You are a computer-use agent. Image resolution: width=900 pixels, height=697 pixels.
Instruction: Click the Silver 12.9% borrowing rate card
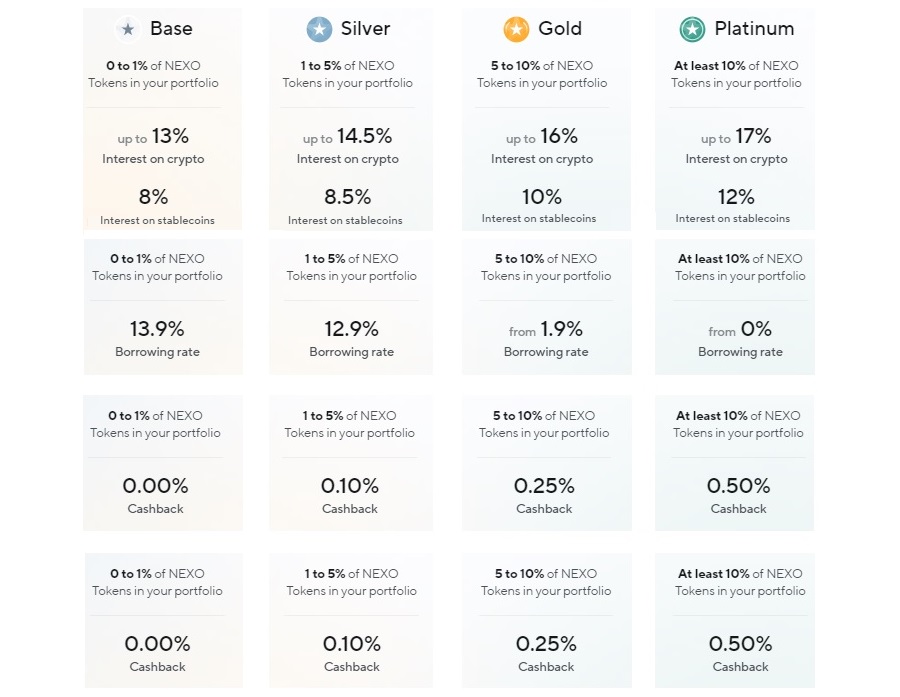point(351,307)
